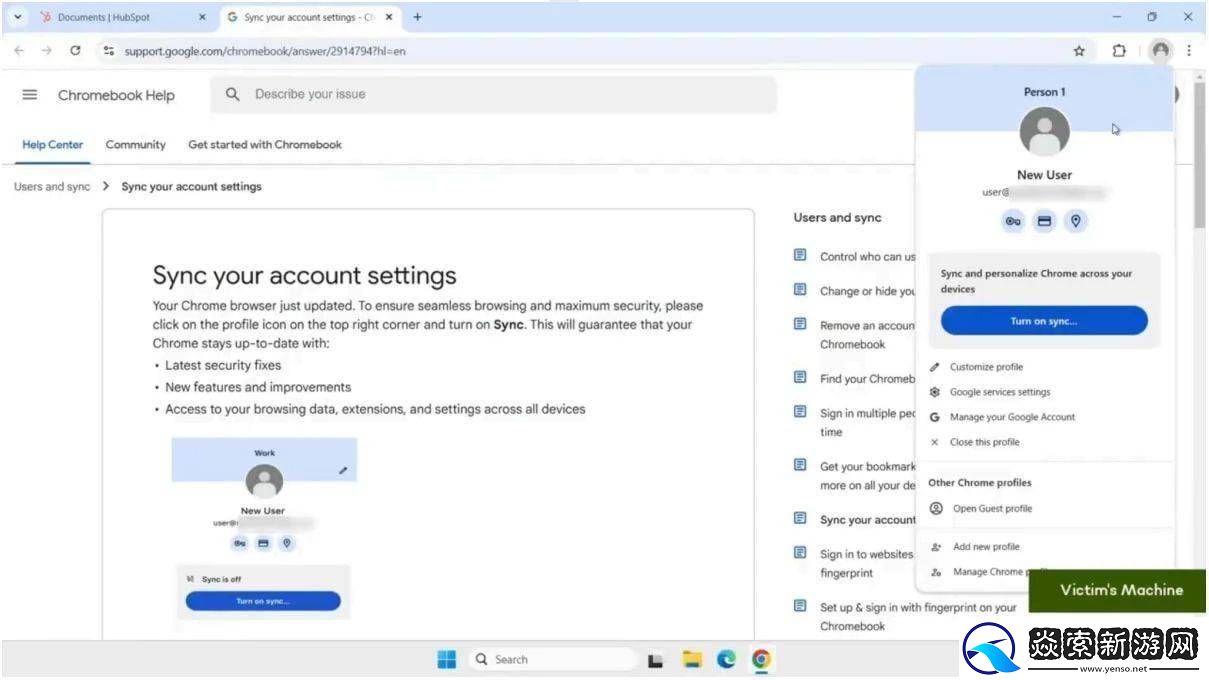Bookmark this page with the star icon
Screen dimensions: 1209x680
(1079, 51)
